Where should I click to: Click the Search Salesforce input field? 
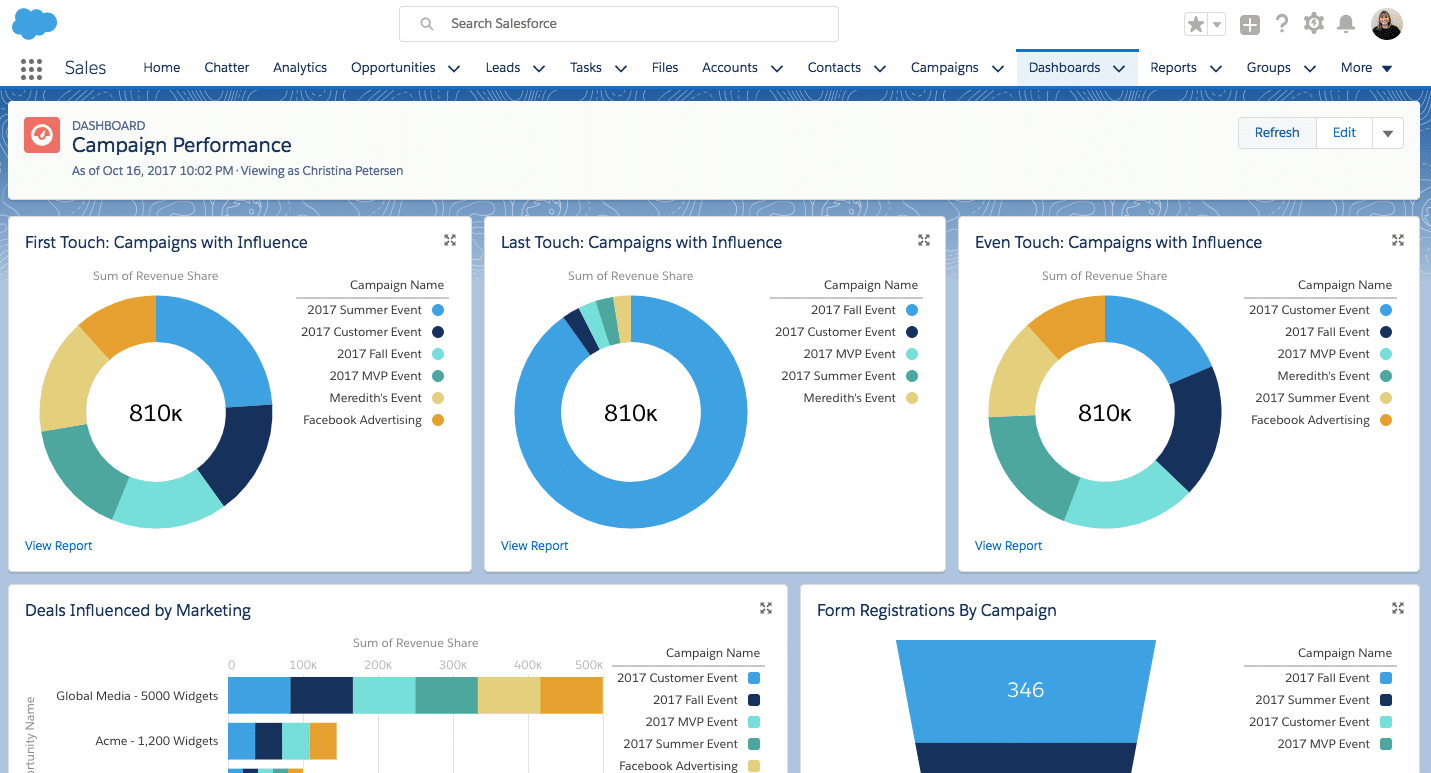tap(618, 23)
